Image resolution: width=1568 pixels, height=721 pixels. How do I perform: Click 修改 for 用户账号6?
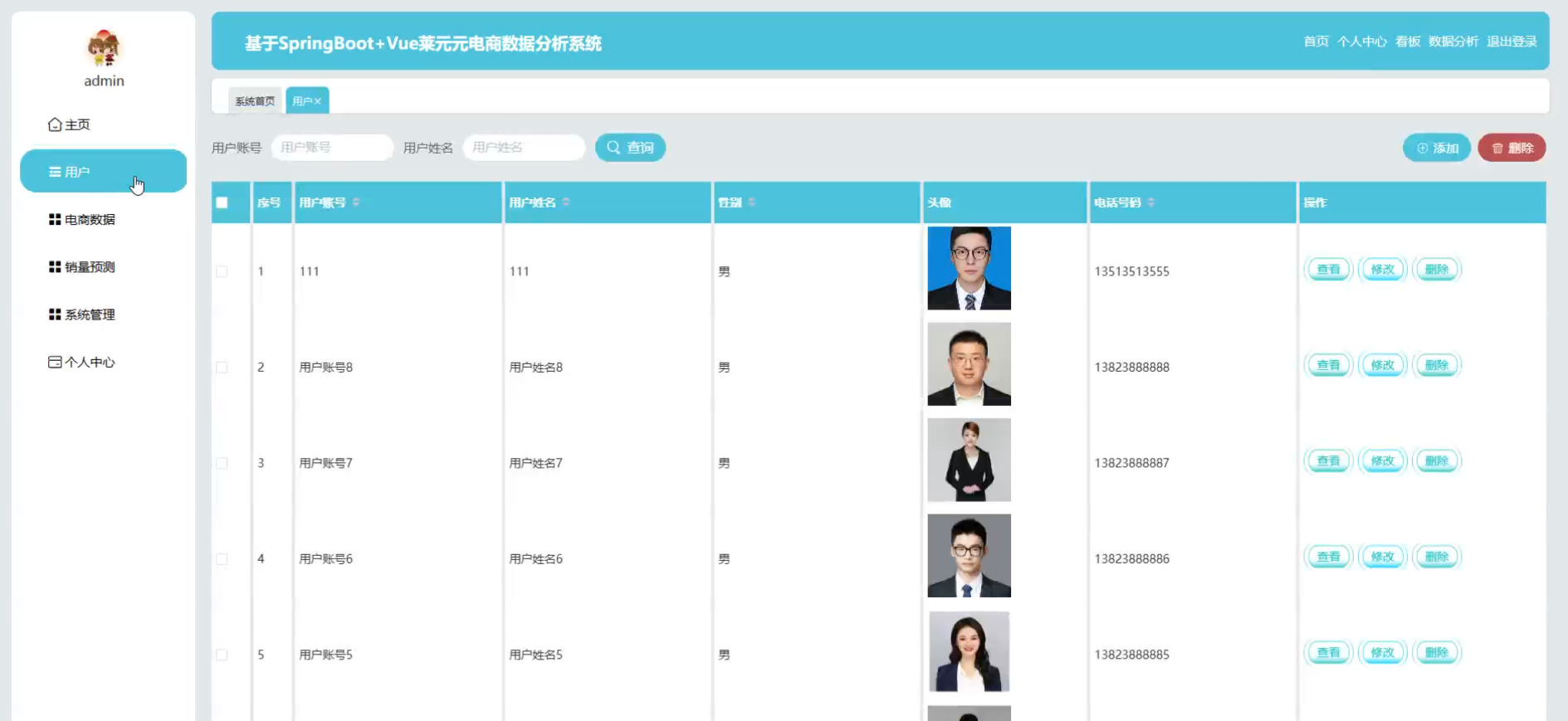tap(1383, 557)
